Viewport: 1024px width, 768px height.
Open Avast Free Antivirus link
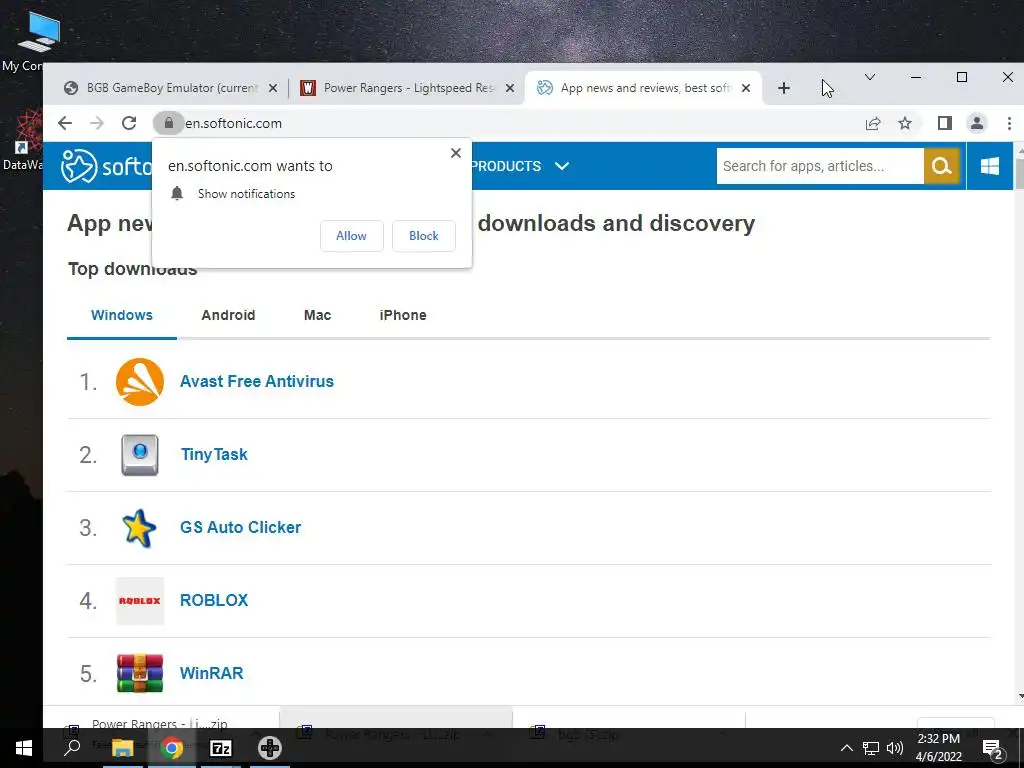(257, 381)
